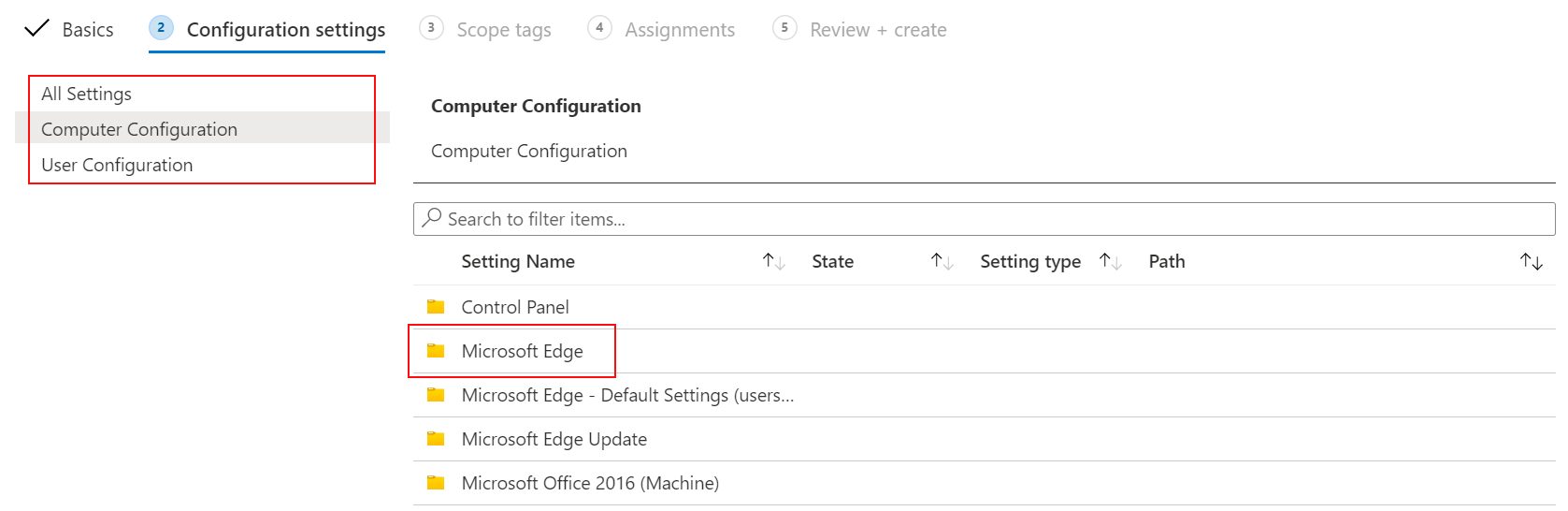The image size is (1568, 511).
Task: Click the Microsoft Office 2016 (Machine) folder icon
Action: click(x=436, y=483)
